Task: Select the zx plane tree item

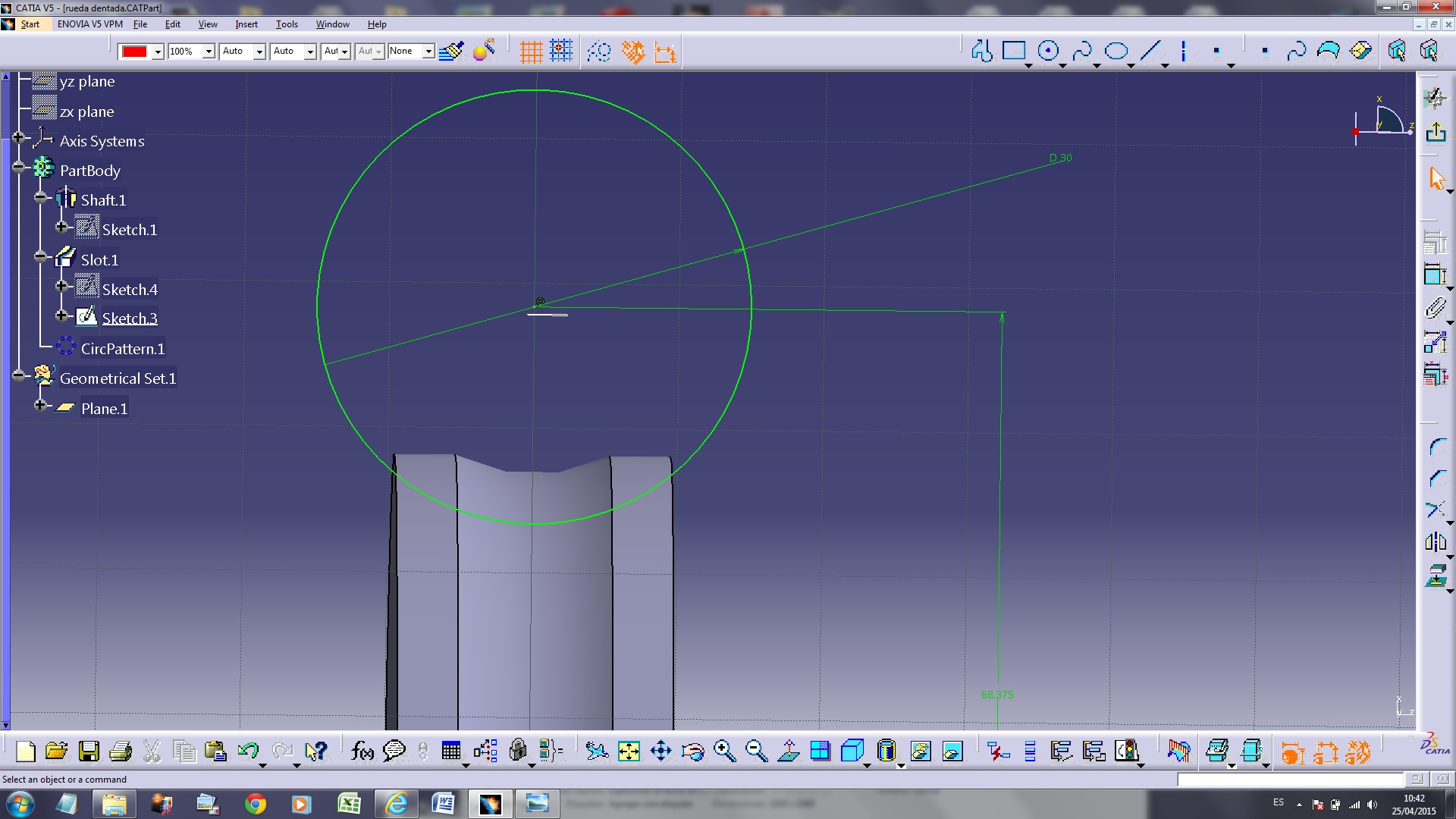Action: [x=87, y=111]
